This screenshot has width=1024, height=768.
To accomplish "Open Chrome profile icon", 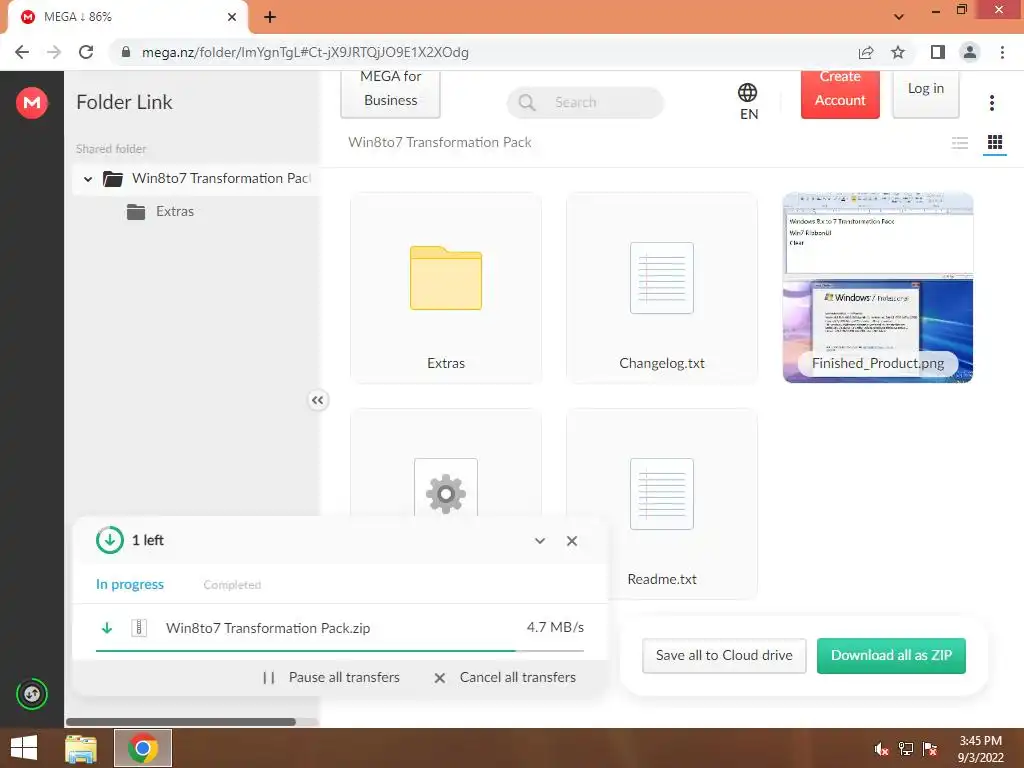I will [970, 52].
